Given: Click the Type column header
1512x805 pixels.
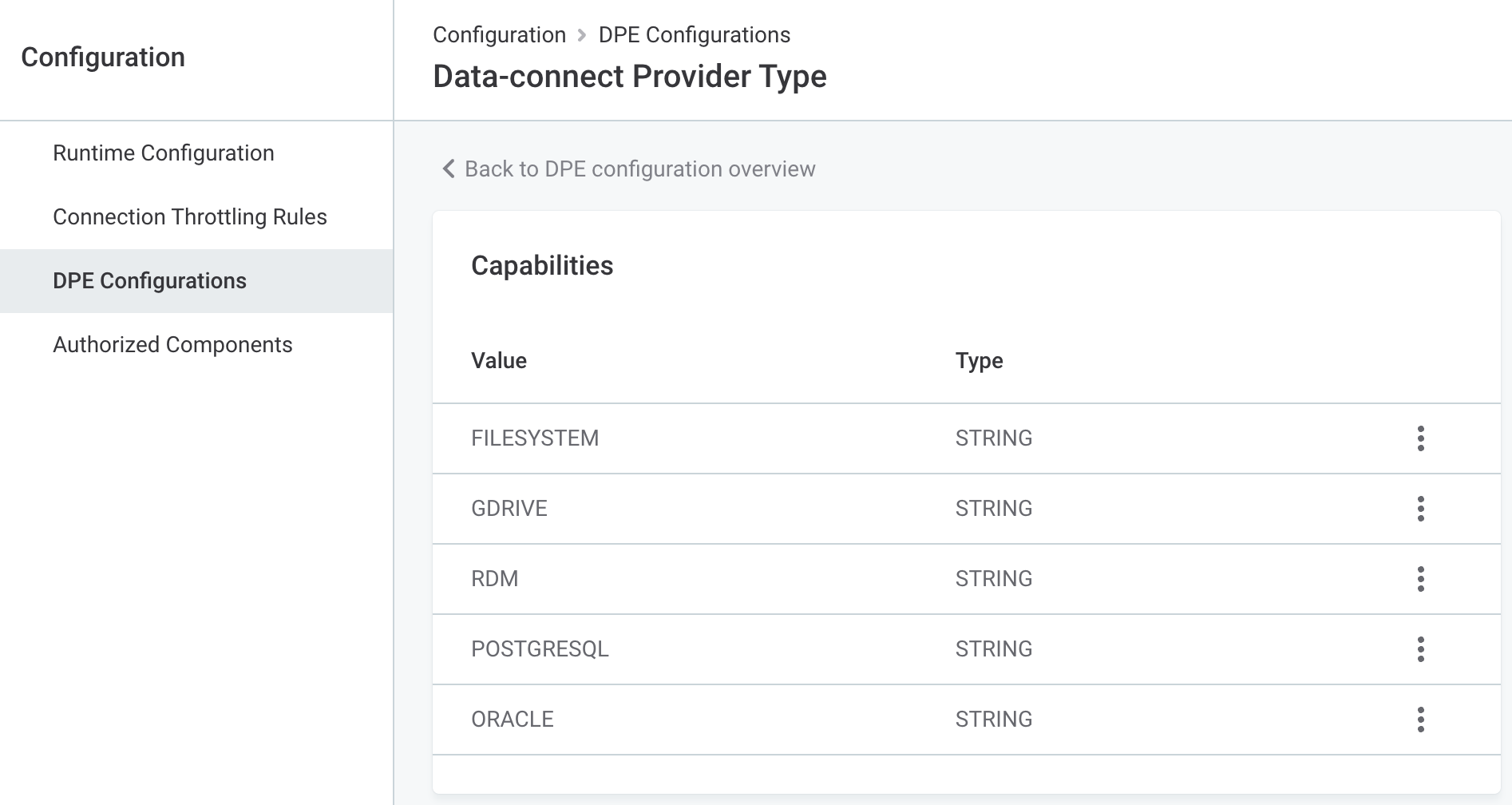Looking at the screenshot, I should (x=980, y=360).
